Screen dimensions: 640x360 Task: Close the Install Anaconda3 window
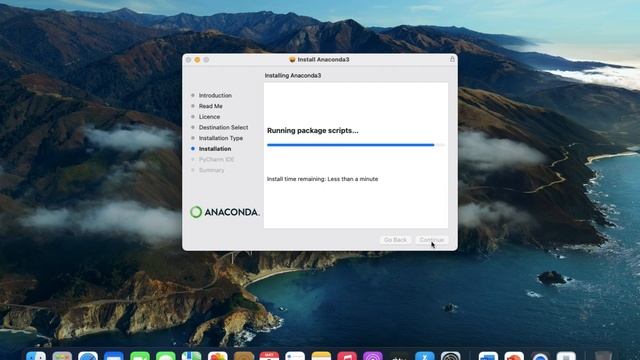pyautogui.click(x=189, y=60)
